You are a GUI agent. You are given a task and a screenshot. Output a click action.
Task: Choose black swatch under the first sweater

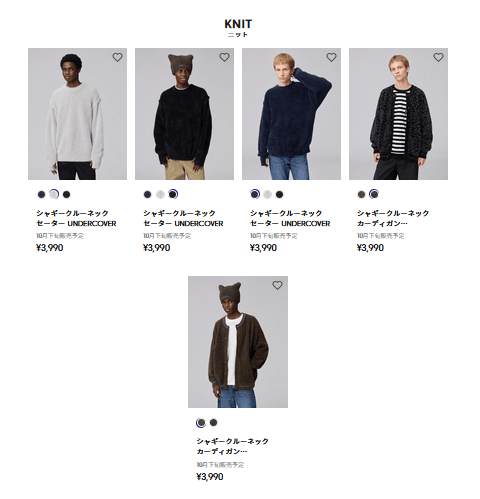(x=67, y=194)
